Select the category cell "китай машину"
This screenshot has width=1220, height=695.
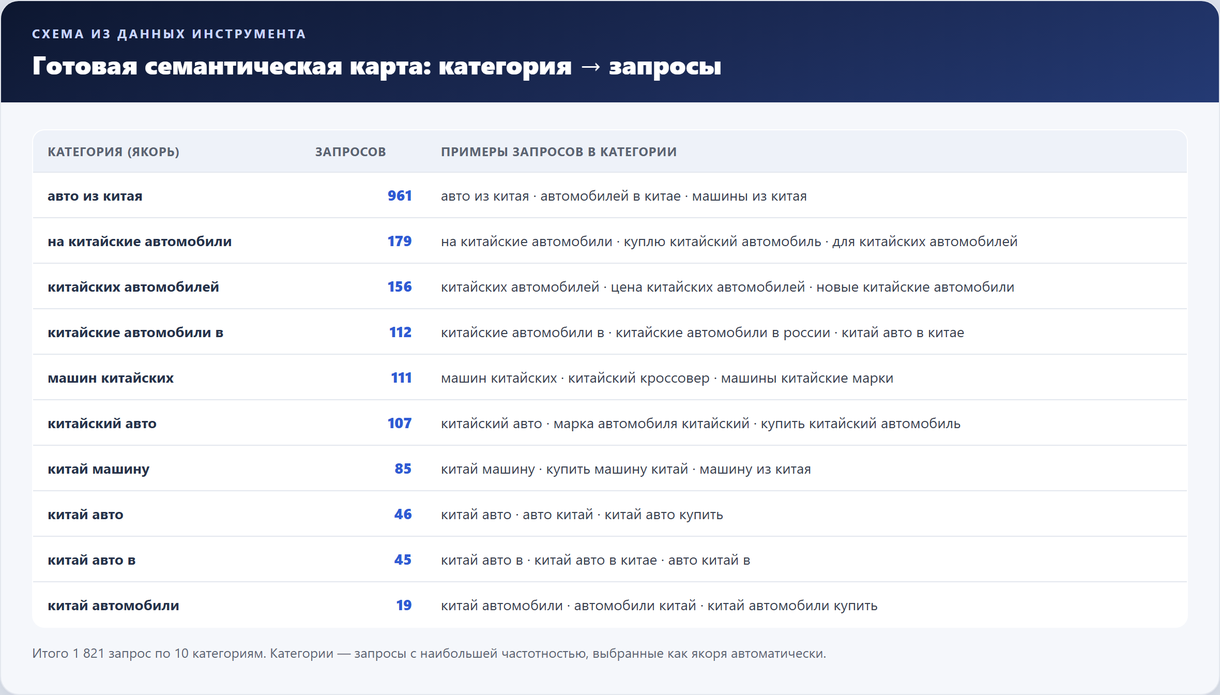point(99,469)
